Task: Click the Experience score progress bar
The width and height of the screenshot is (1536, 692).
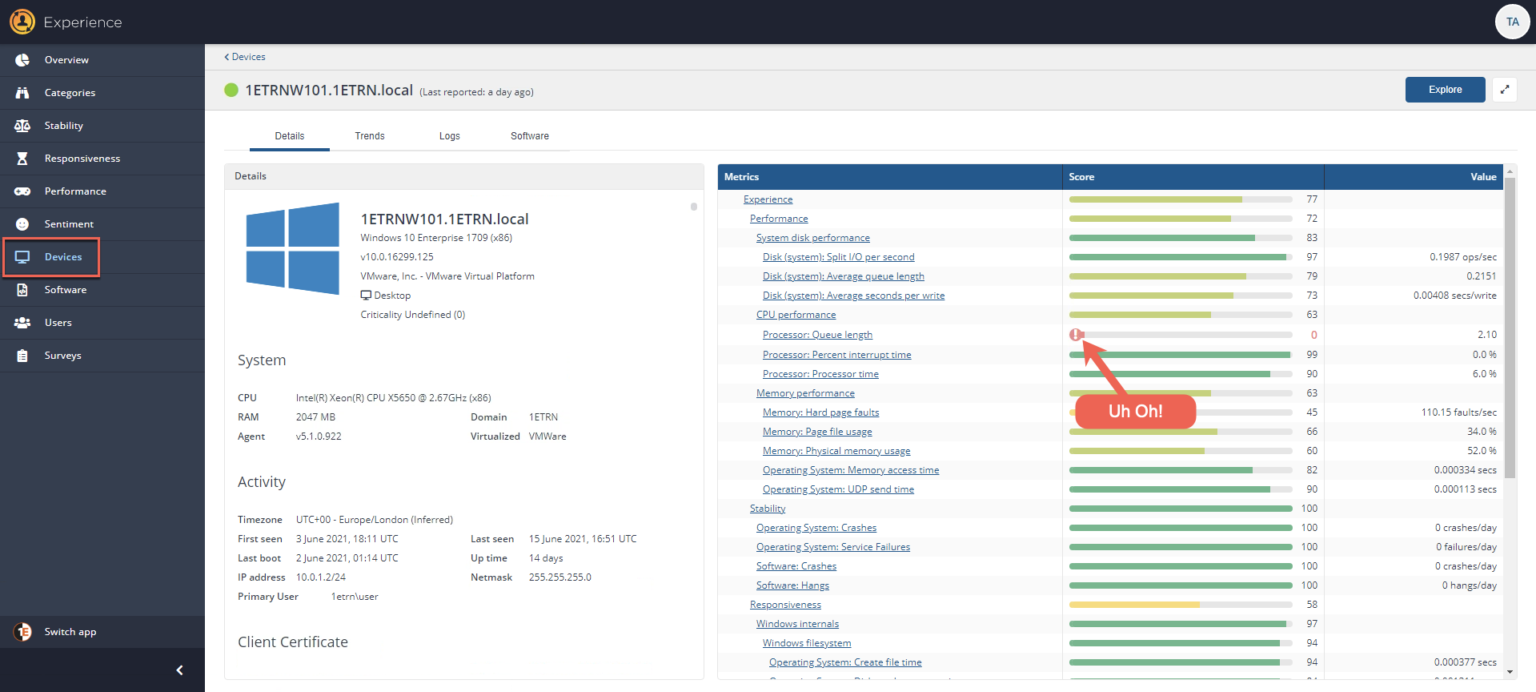Action: (x=1180, y=200)
